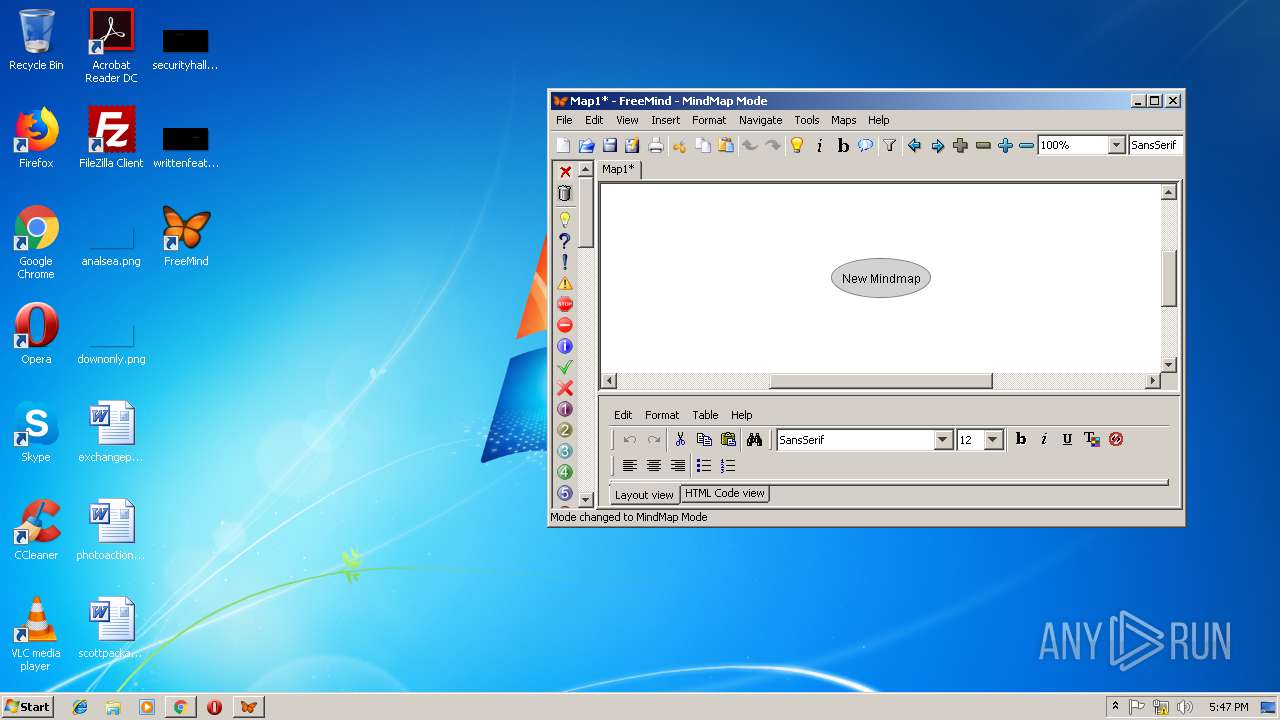Open the Tools menu

click(807, 120)
